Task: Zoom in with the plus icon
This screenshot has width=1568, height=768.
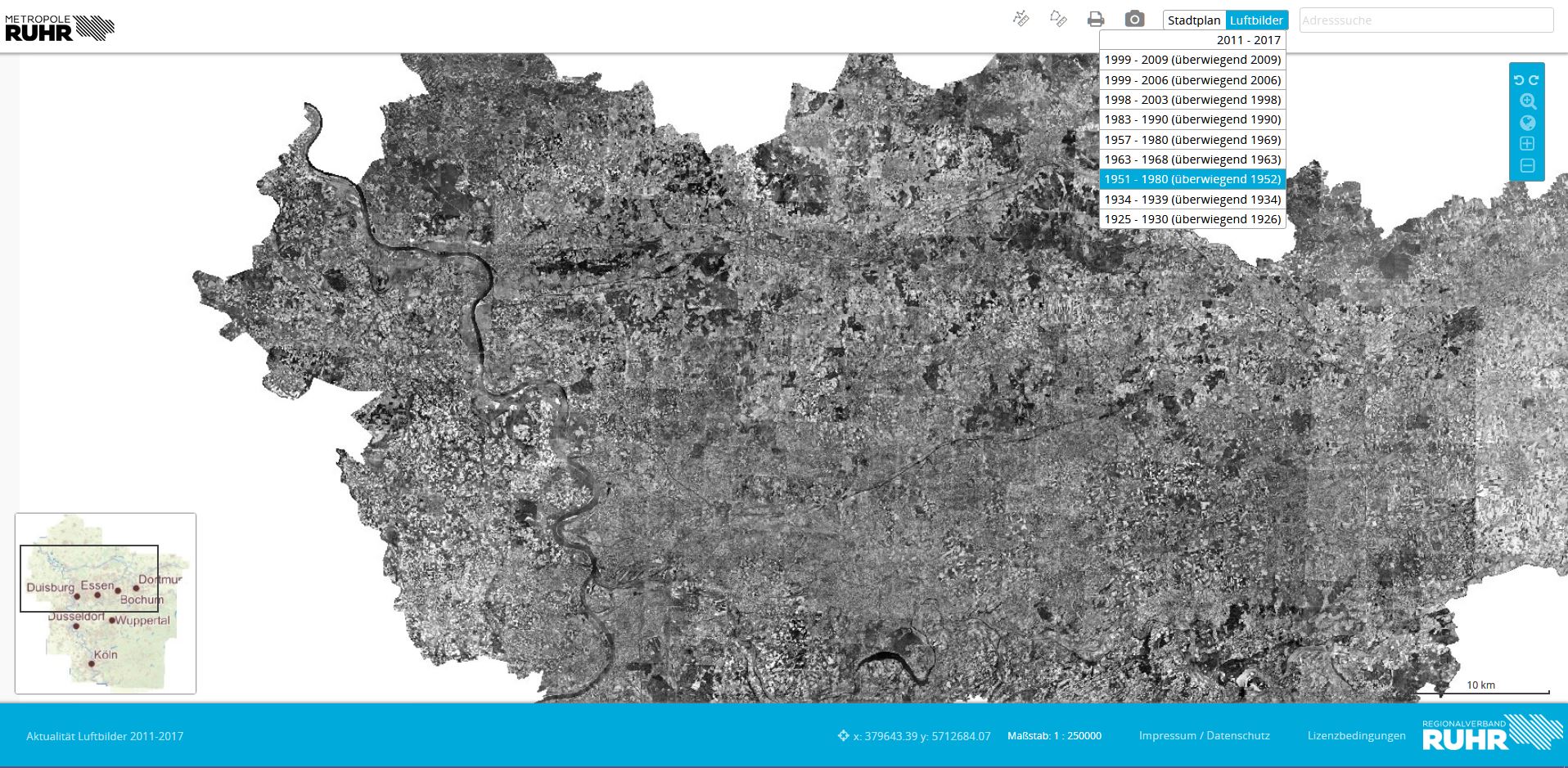Action: 1527,144
